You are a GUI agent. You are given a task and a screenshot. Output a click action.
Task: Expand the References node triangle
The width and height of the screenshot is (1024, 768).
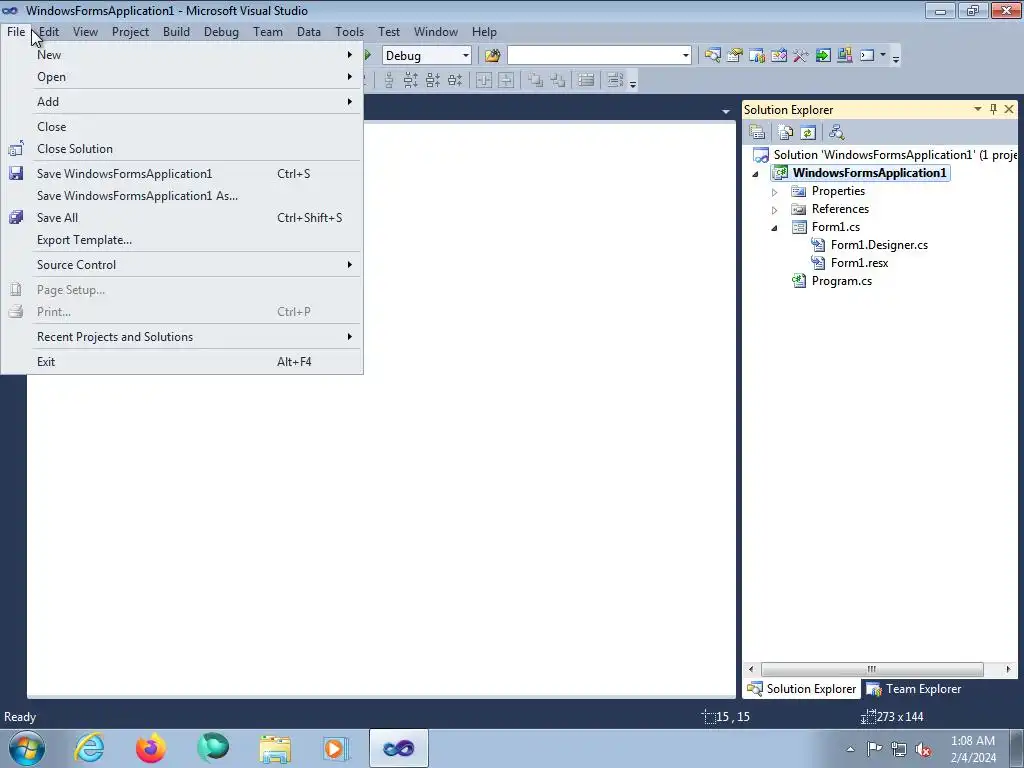[775, 210]
